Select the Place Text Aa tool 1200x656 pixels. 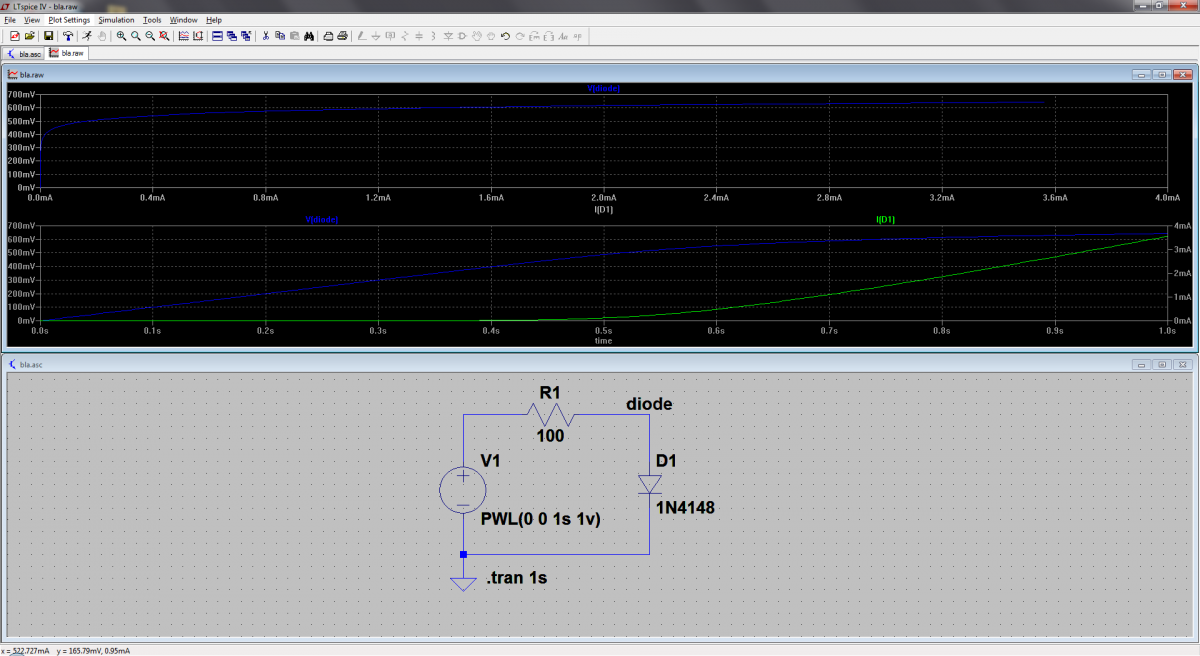pyautogui.click(x=563, y=36)
